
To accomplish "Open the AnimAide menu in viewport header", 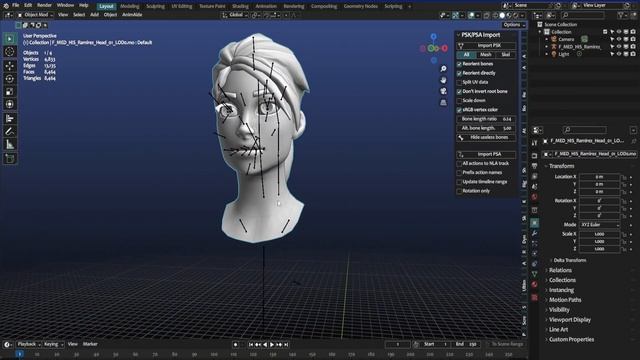I will pos(132,15).
